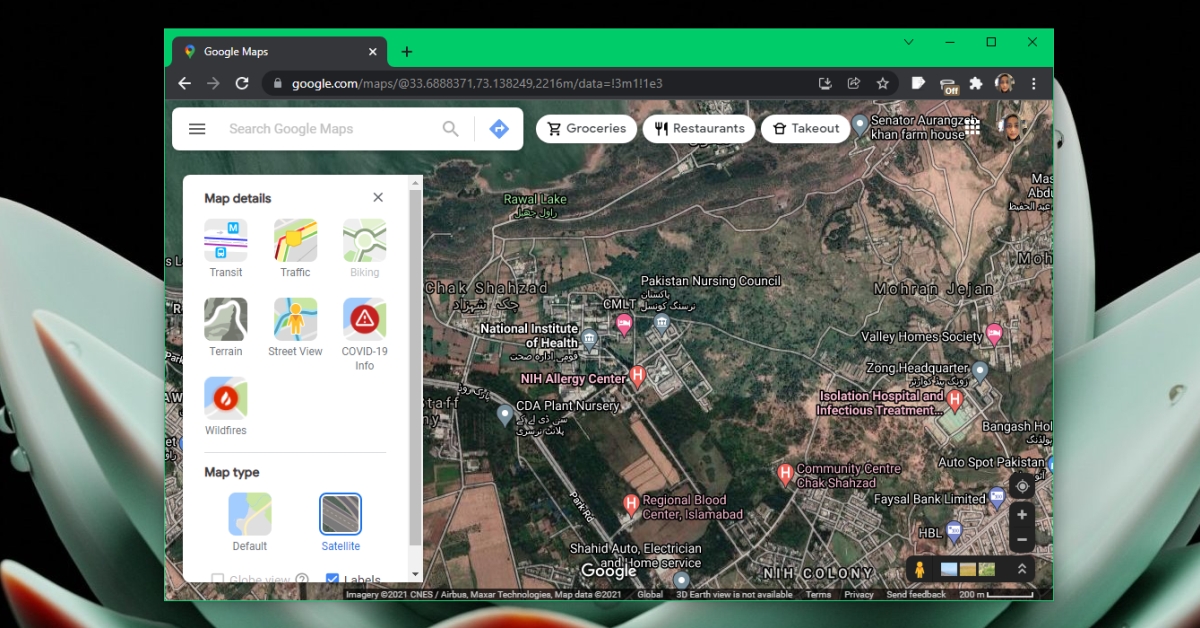This screenshot has width=1200, height=628.
Task: Select the Transit map detail
Action: coord(225,242)
